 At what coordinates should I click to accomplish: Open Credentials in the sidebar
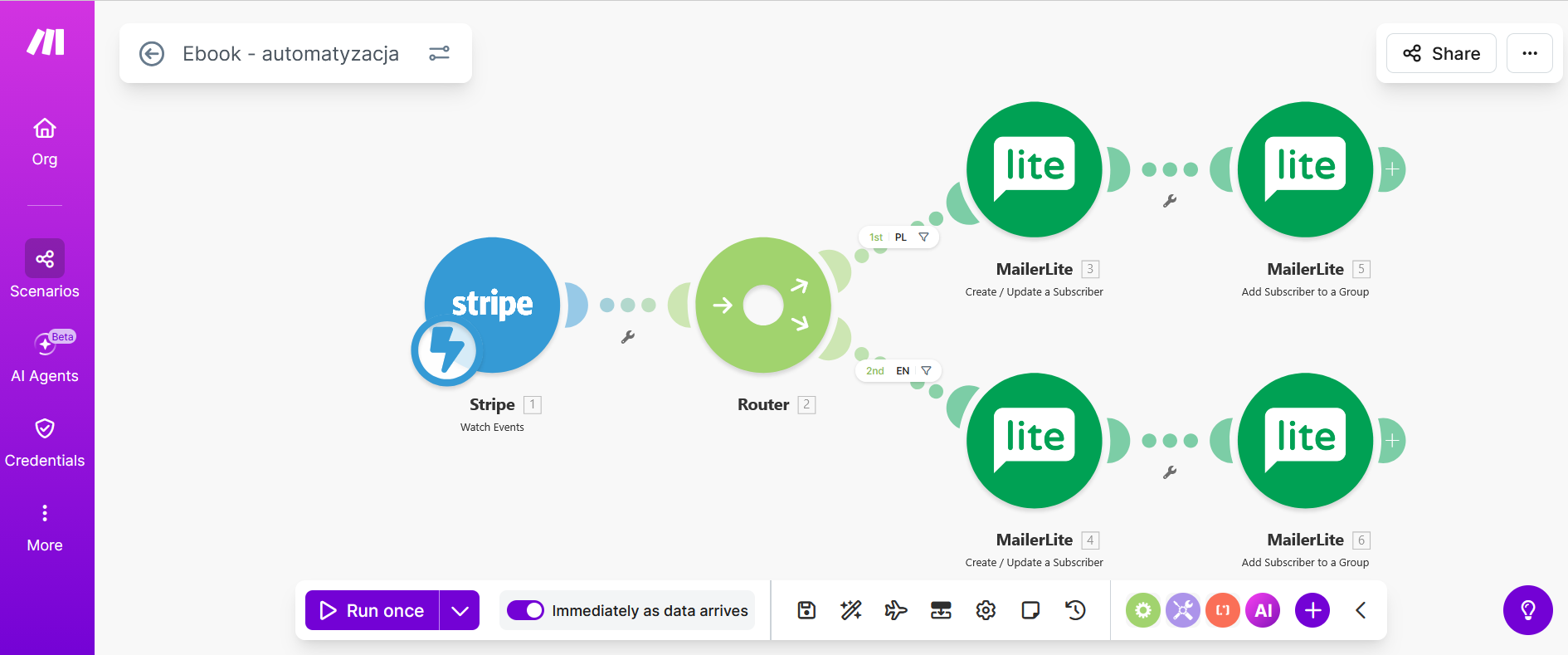click(x=45, y=443)
